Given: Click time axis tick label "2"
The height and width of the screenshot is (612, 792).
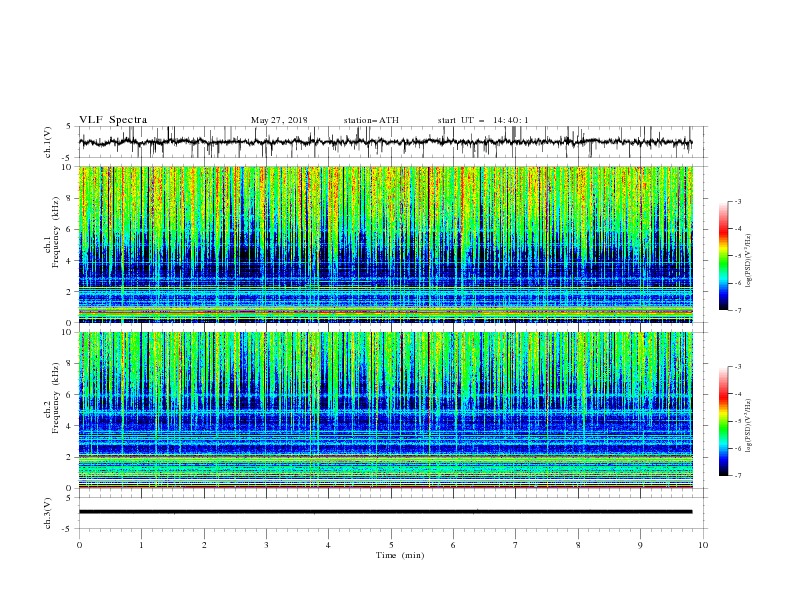Looking at the screenshot, I should tap(204, 545).
